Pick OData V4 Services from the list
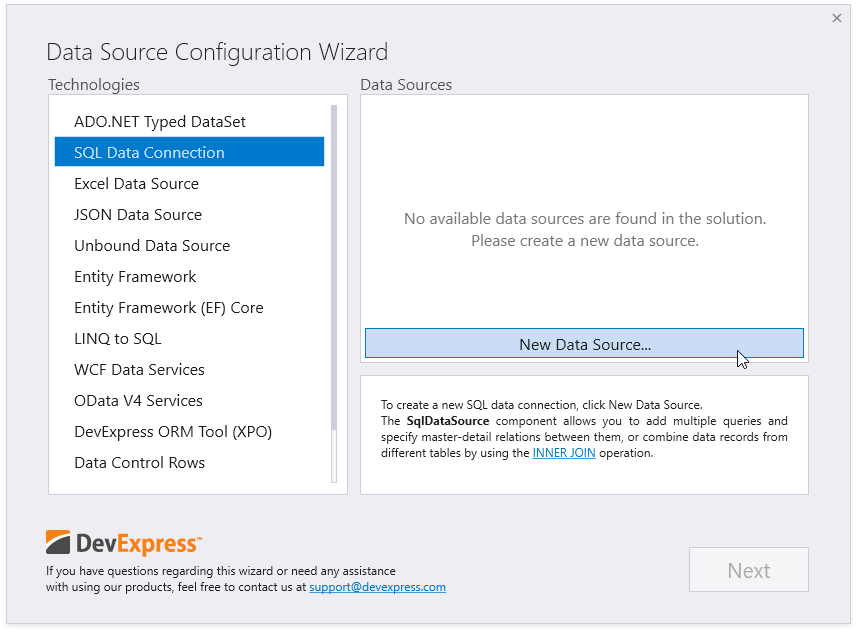857x632 pixels. [189, 401]
